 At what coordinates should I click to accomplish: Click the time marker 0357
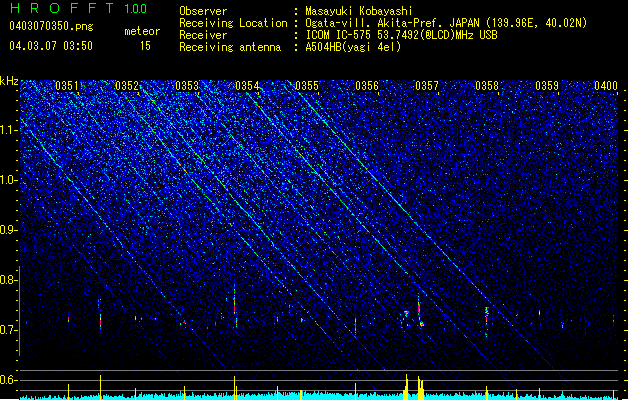[x=427, y=86]
